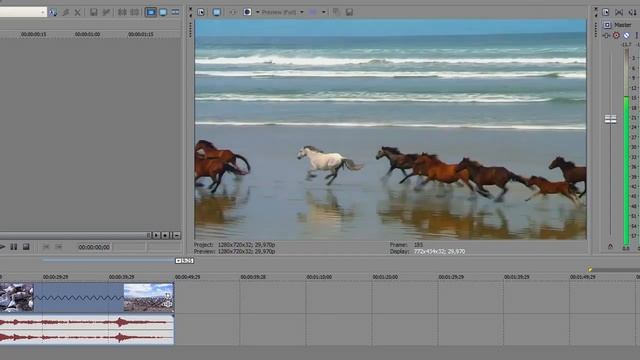Click the Display: 772x434x32 status text
Viewport: 640px width, 360px height.
pyautogui.click(x=427, y=251)
